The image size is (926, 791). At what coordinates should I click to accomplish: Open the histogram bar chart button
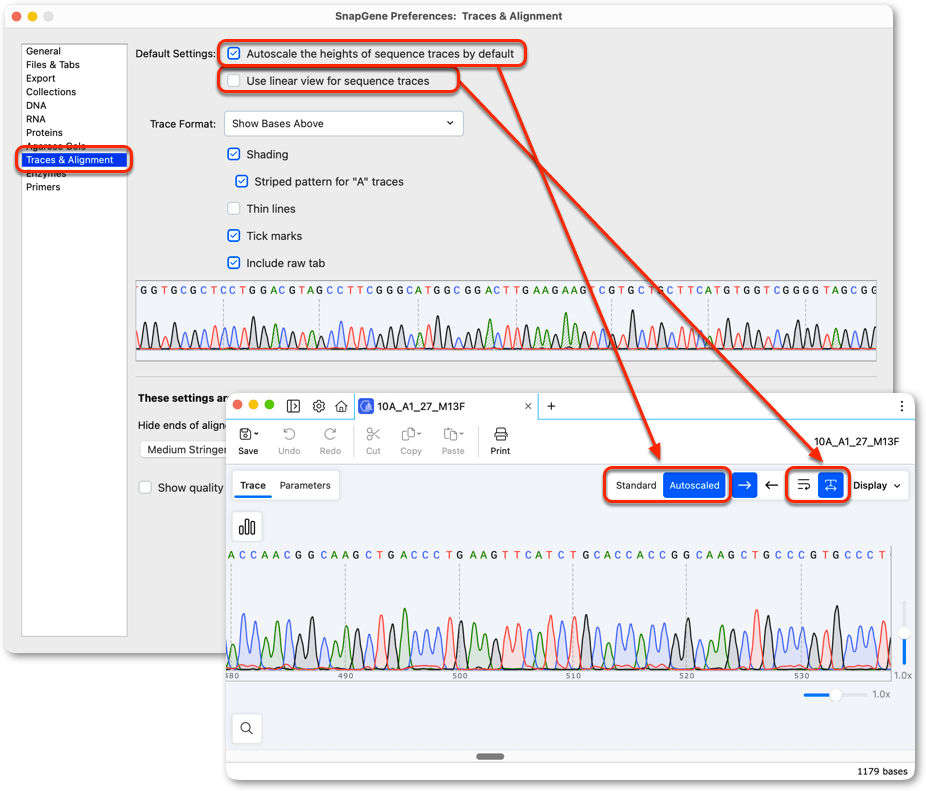pyautogui.click(x=247, y=526)
